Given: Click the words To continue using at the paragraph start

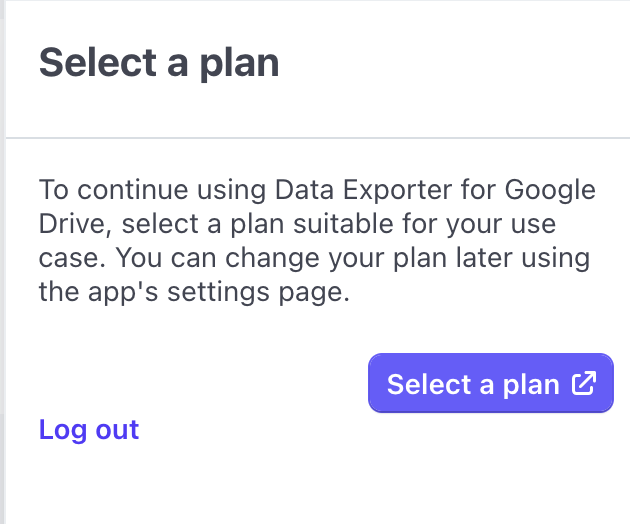Looking at the screenshot, I should (153, 189).
